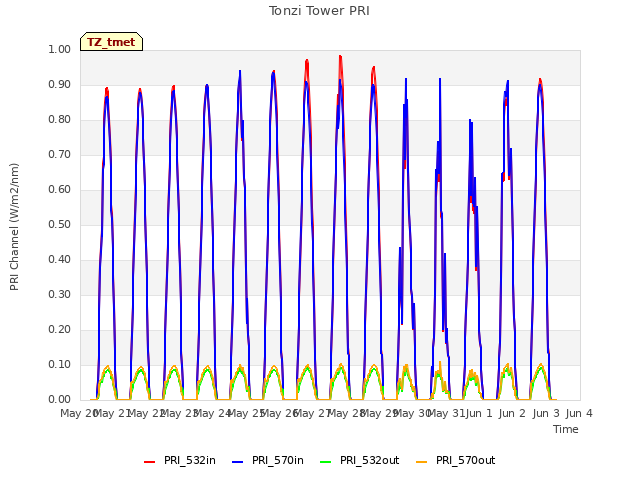Click the Jun 1 x-axis tick label
The height and width of the screenshot is (480, 640).
point(479,413)
